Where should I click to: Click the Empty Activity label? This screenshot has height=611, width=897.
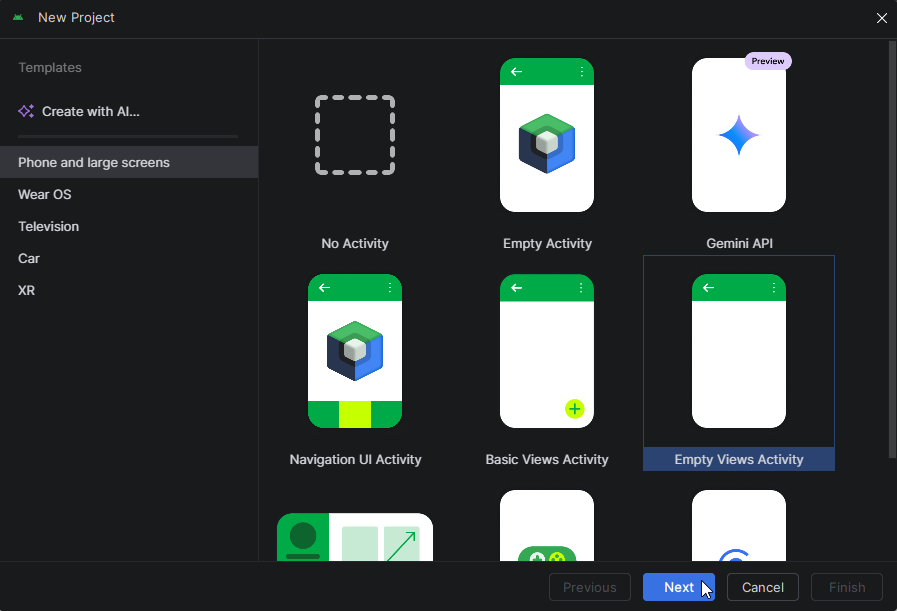coord(547,244)
